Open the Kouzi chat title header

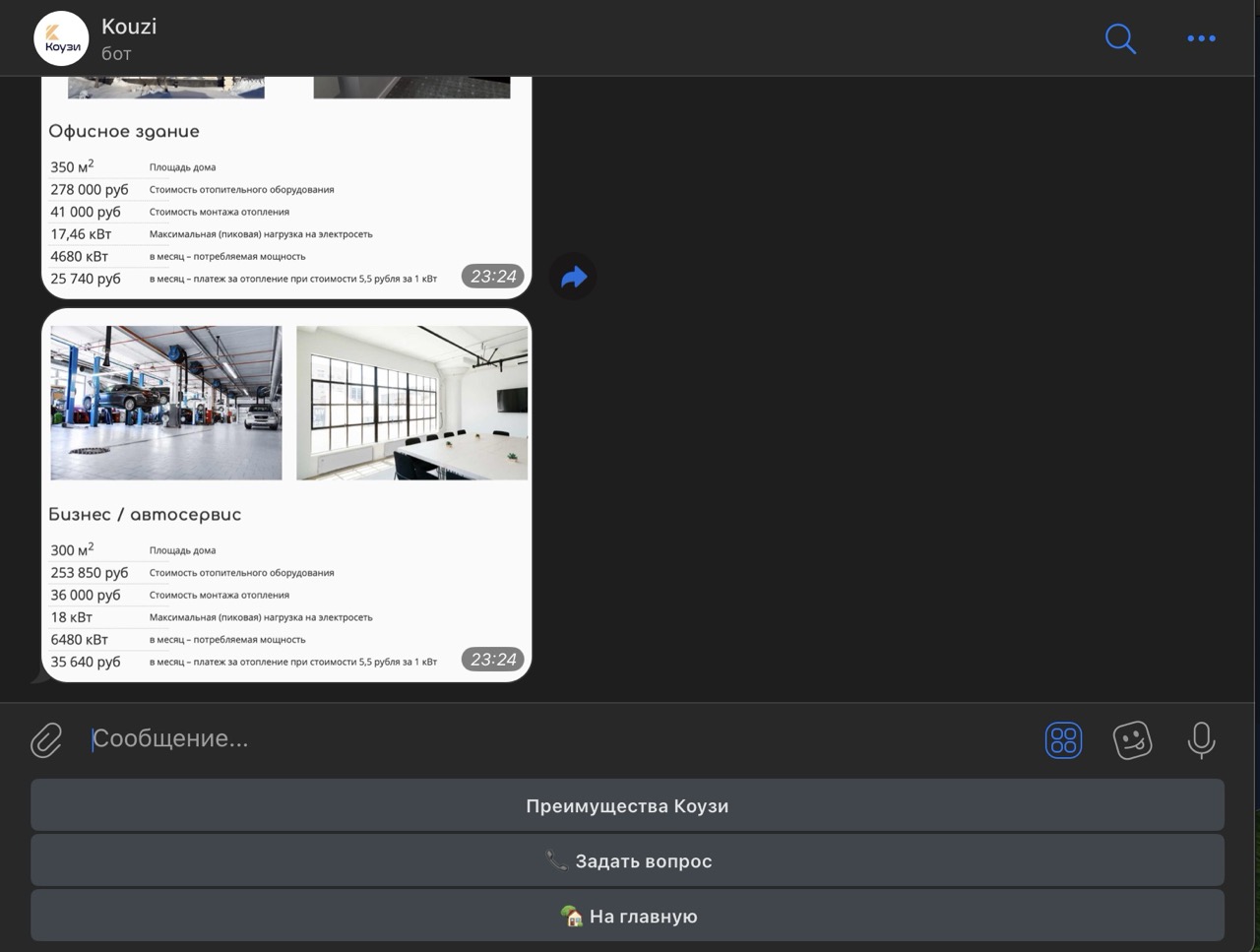[129, 27]
